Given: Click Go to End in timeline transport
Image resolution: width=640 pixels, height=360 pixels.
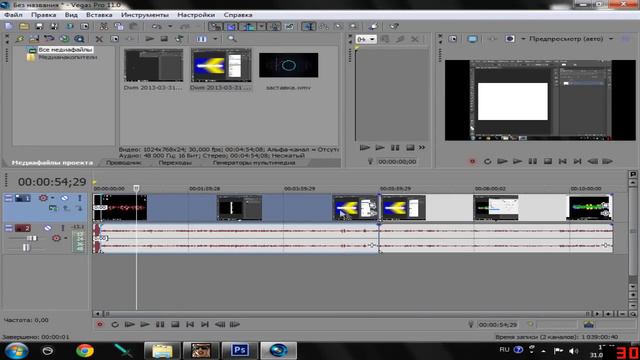Looking at the screenshot, I should pyautogui.click(x=205, y=324).
